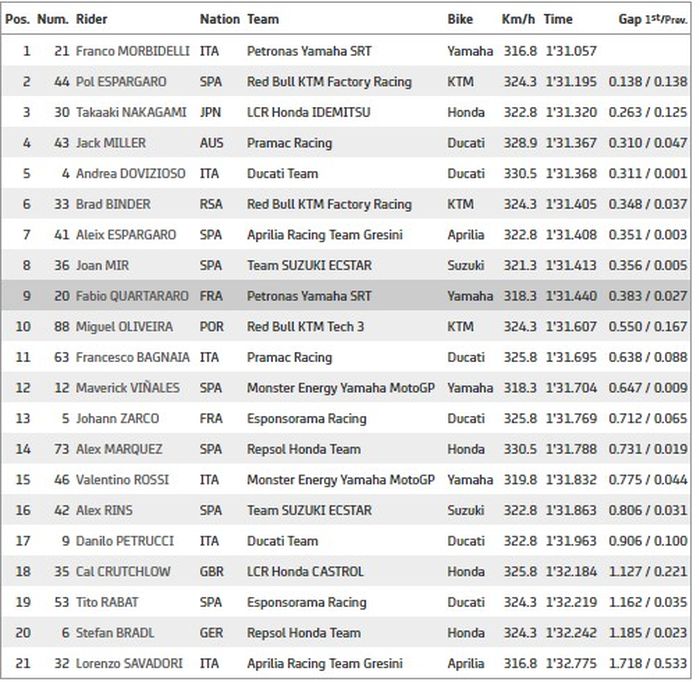Select rider Danilo PETRUCCI
Screen dimensions: 700x682
(125, 541)
